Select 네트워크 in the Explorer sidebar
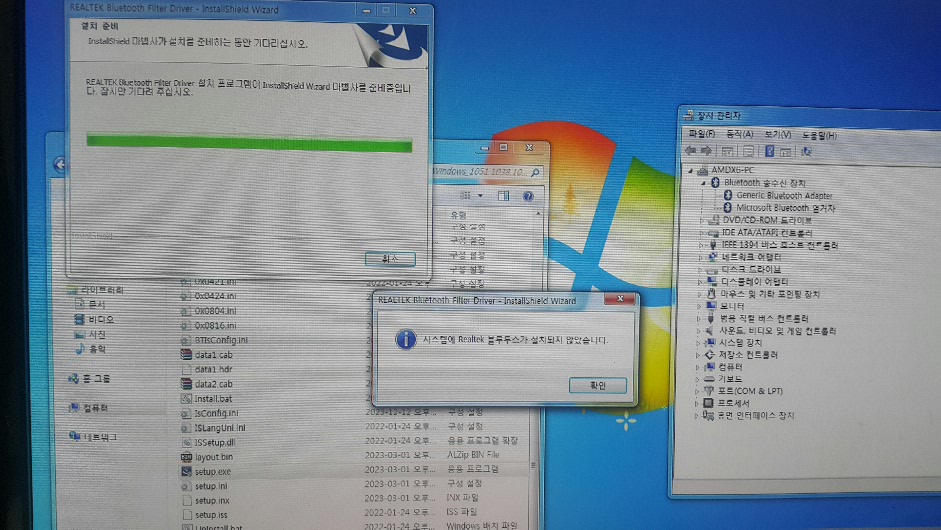This screenshot has width=941, height=530. tap(92, 436)
